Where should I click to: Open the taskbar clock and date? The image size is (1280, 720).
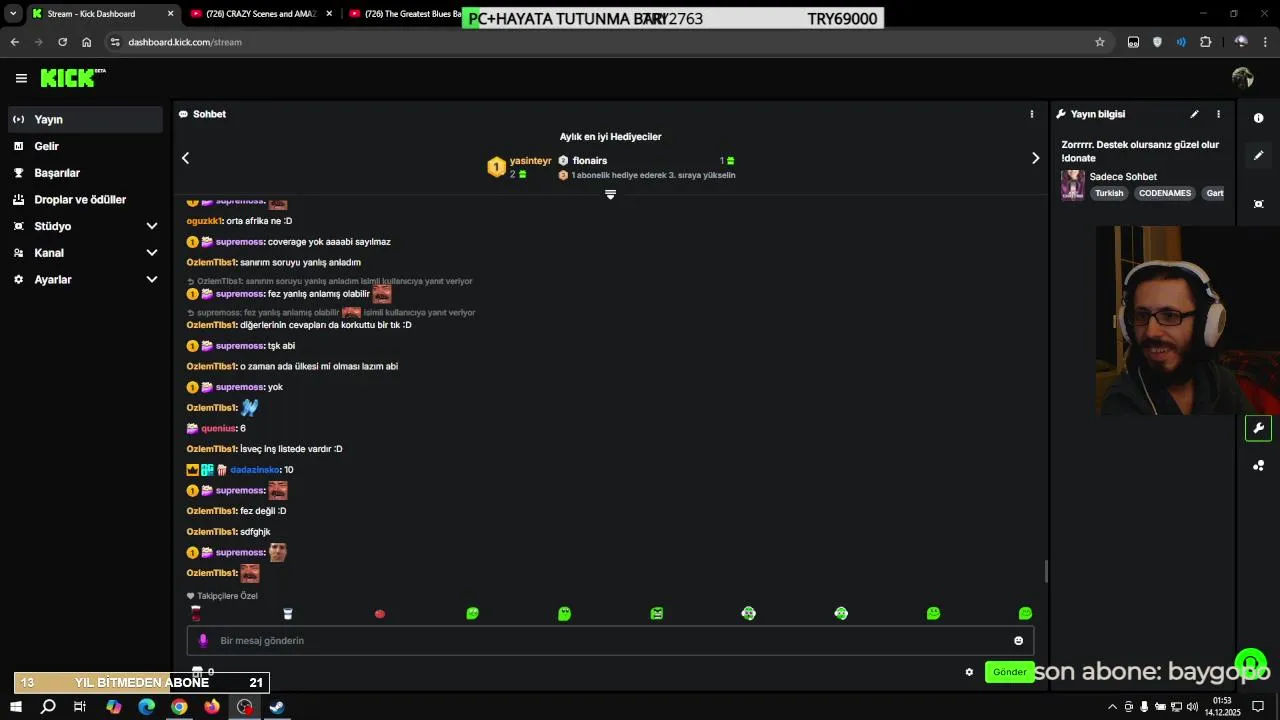(x=1222, y=707)
